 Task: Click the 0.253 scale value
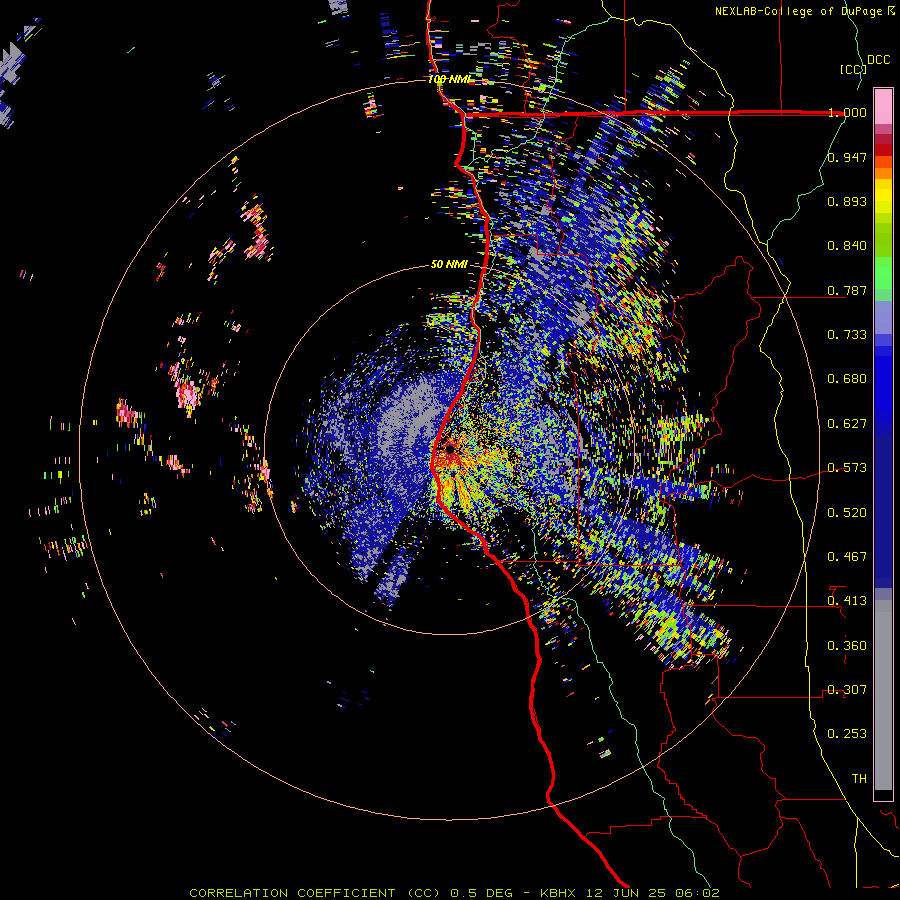847,734
